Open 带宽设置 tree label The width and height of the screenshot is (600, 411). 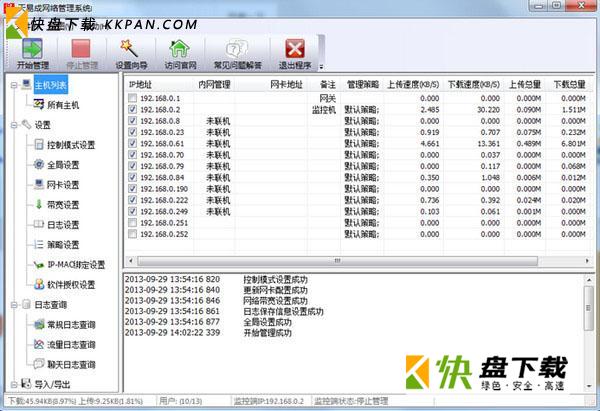[x=63, y=204]
